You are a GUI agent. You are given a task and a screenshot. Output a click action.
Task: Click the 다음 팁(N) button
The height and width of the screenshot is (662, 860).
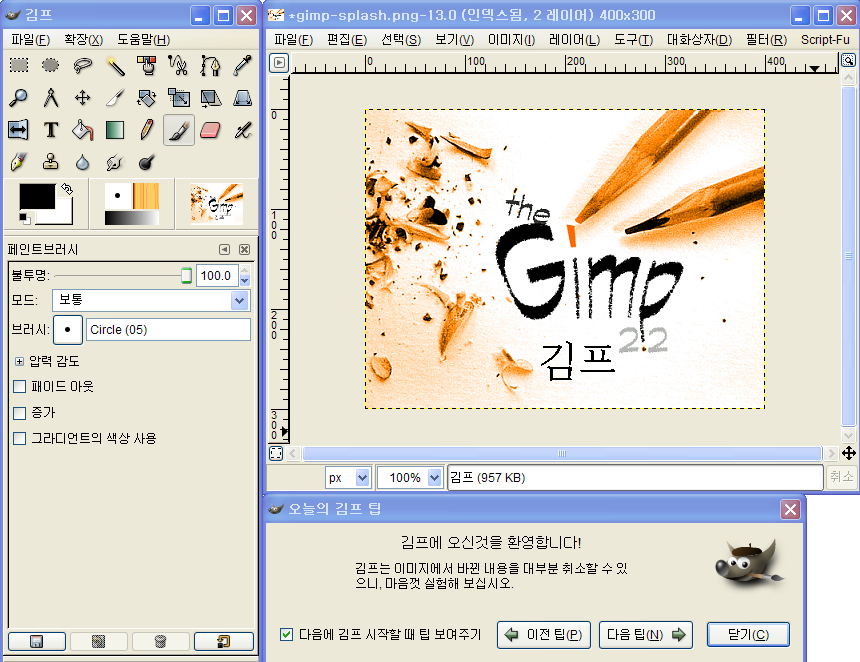646,635
